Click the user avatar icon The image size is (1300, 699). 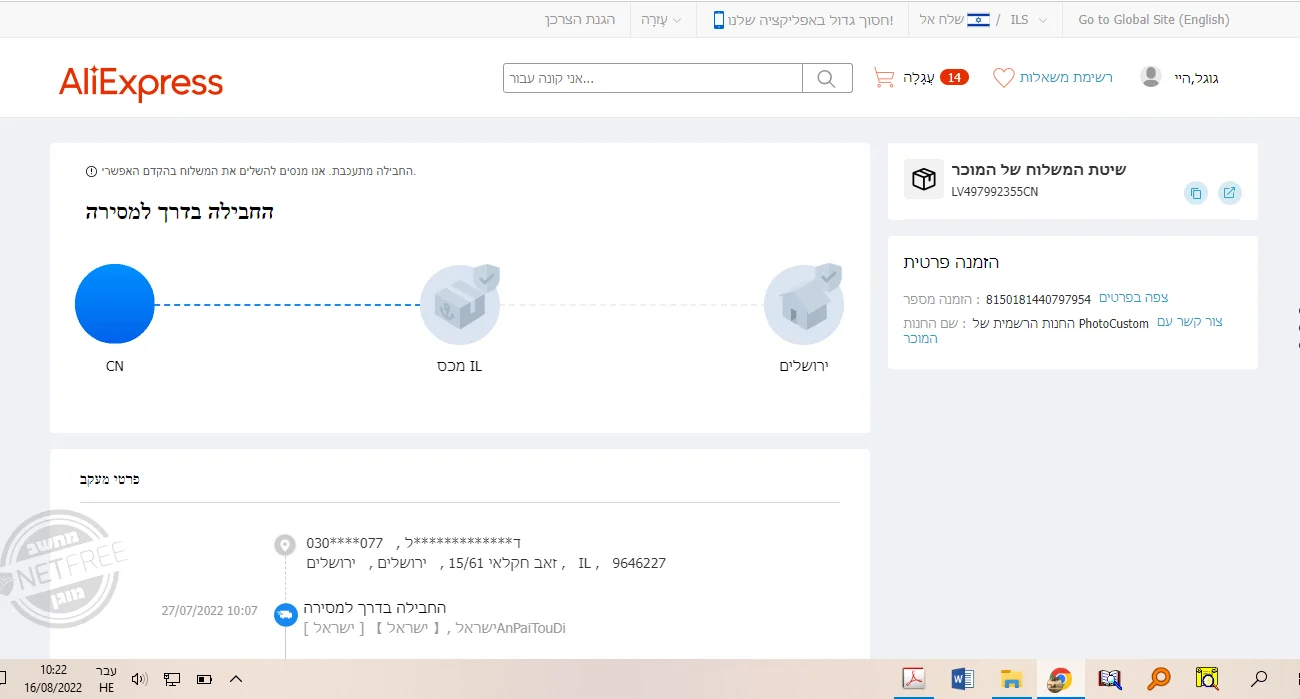[x=1151, y=77]
